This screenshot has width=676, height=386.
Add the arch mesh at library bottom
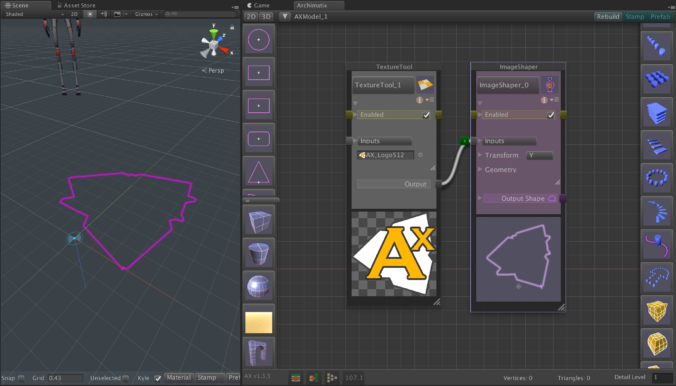coord(259,352)
